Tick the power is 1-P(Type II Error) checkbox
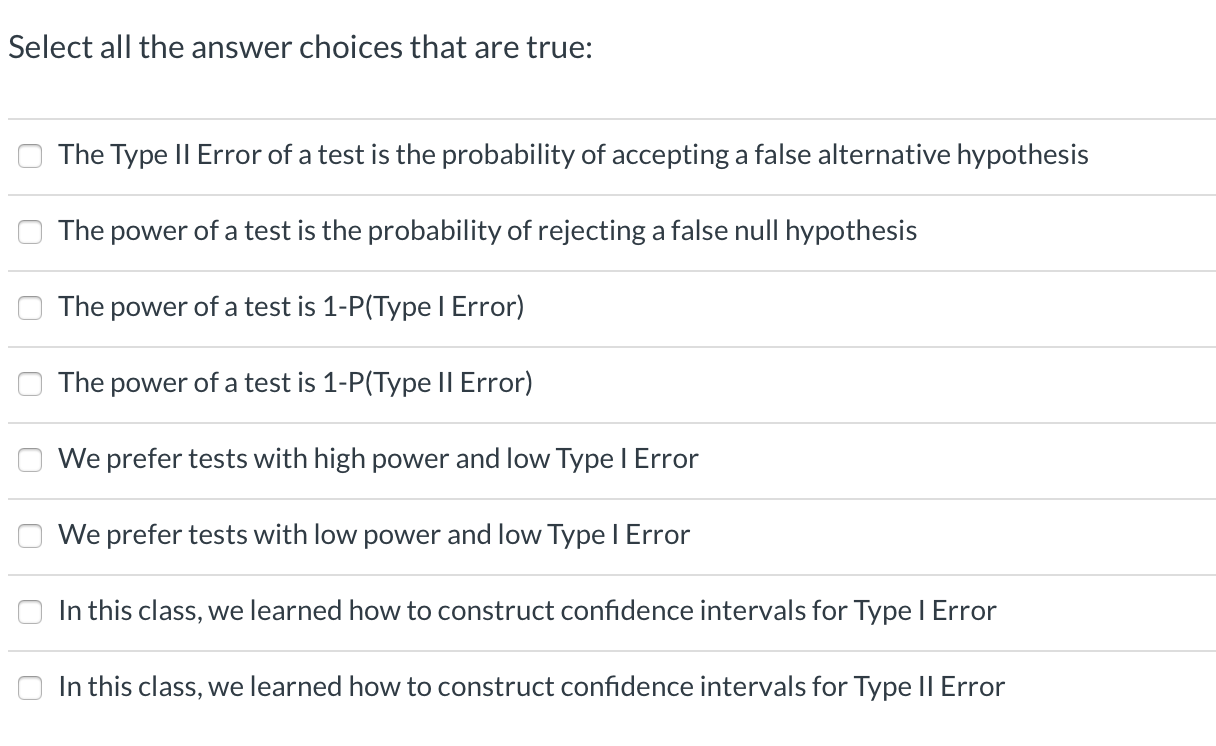The height and width of the screenshot is (746, 1216). pos(30,384)
